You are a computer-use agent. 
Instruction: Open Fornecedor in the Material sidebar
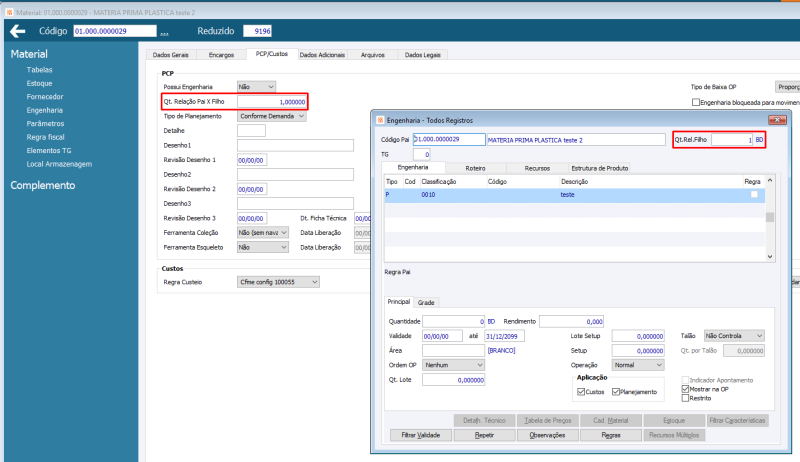click(46, 96)
